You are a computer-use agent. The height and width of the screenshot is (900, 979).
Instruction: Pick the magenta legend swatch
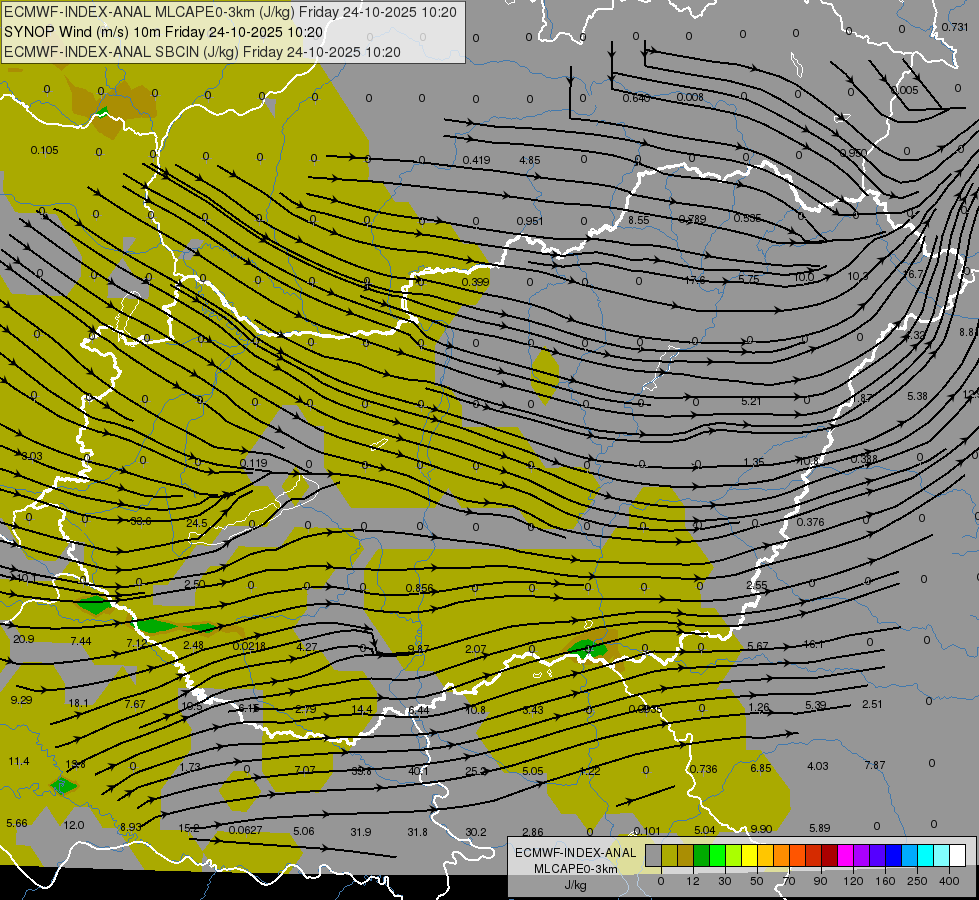845,856
